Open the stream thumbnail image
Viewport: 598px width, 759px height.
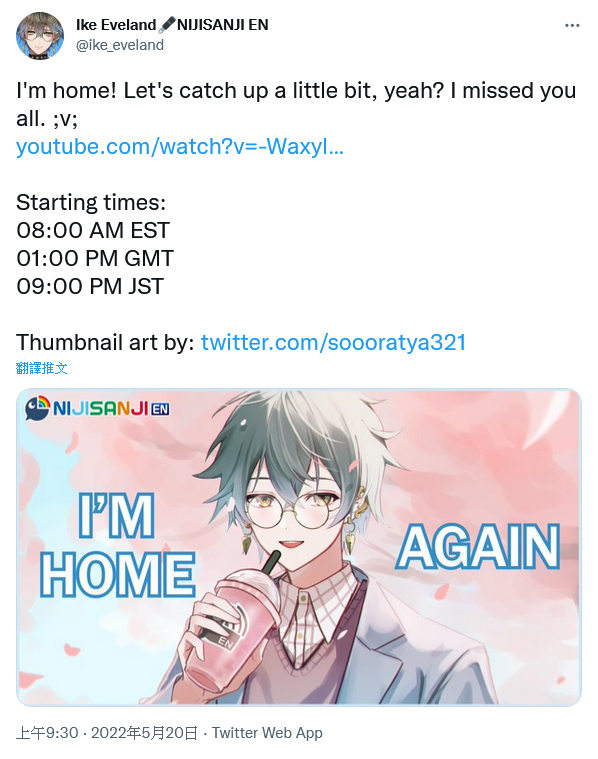click(299, 547)
